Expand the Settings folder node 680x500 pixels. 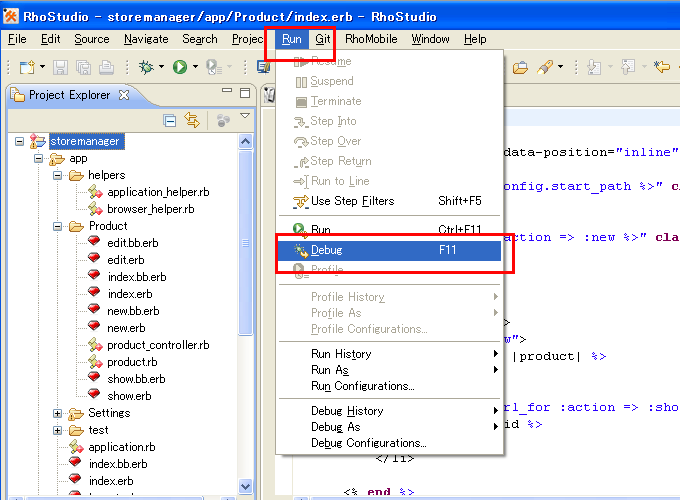tap(57, 413)
